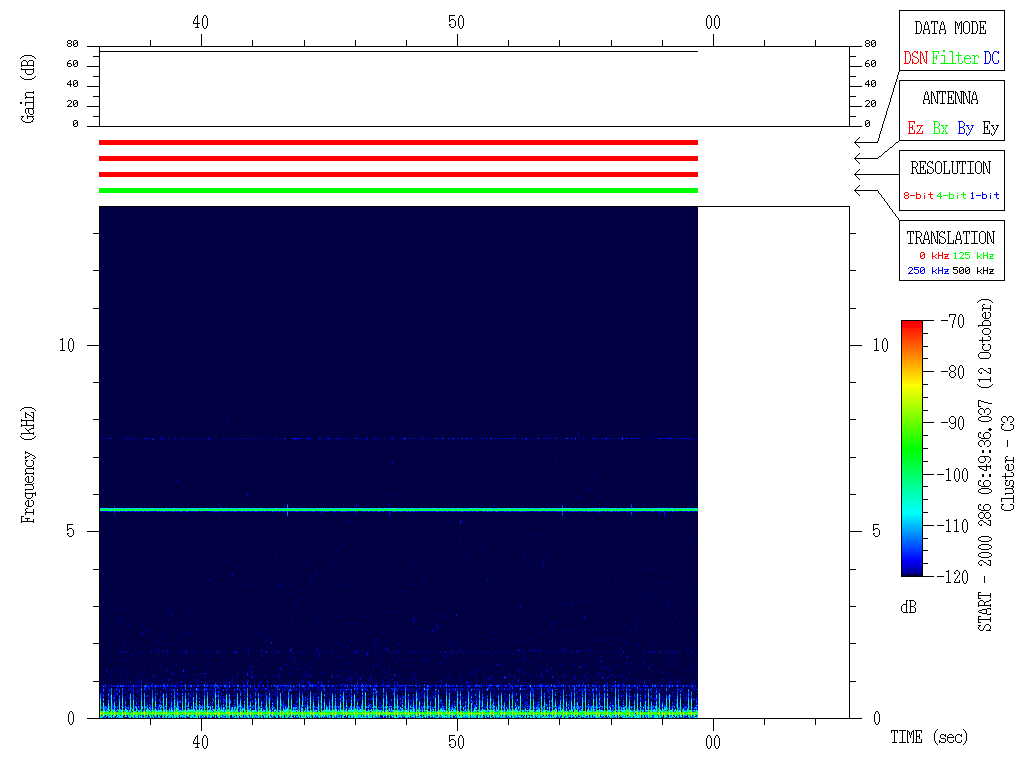Click the red Ez antenna label
Screen dimensions: 1024x768
point(915,128)
